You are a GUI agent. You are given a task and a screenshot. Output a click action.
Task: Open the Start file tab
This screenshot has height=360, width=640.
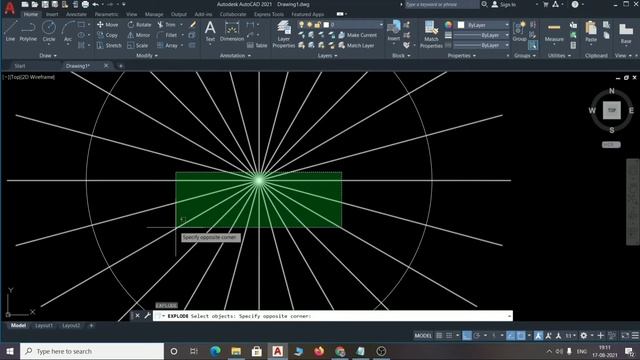pyautogui.click(x=20, y=66)
